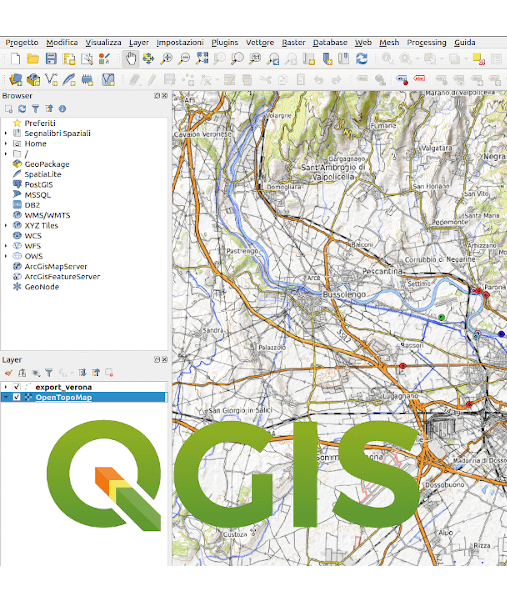Screen dimensions: 507x602
Task: Click the New Spatial Bookmark icon
Action: 327,59
